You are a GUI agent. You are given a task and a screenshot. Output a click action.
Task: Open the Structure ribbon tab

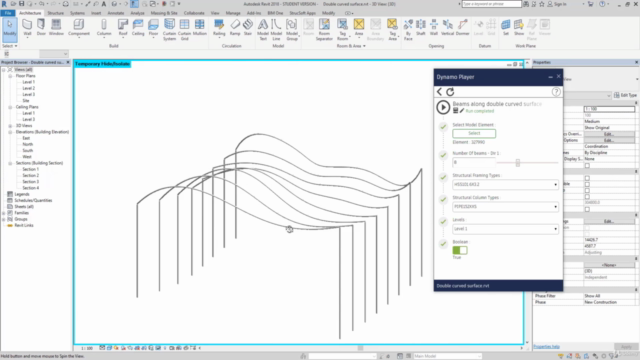[x=56, y=13]
